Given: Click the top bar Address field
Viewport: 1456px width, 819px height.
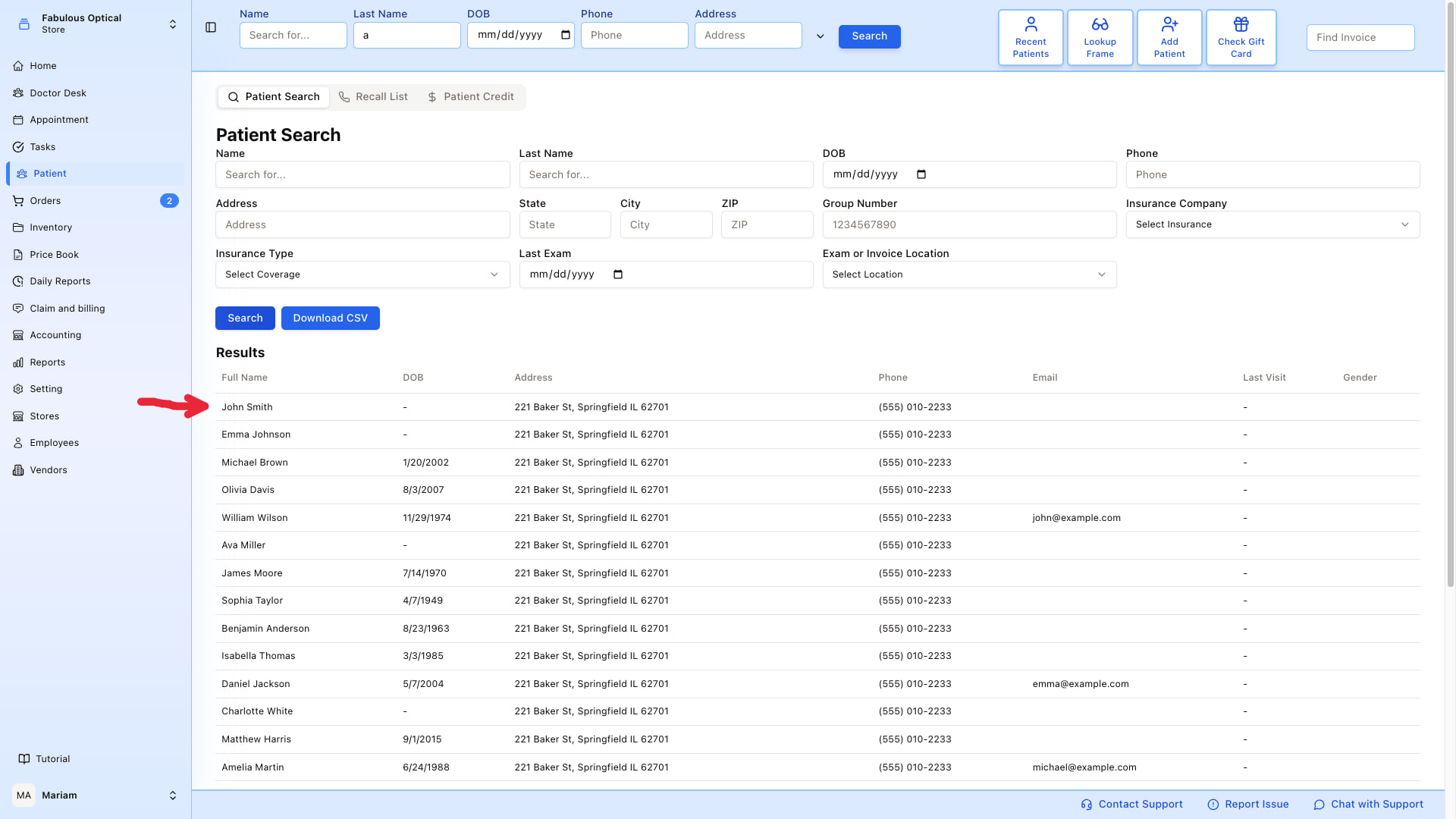Looking at the screenshot, I should [748, 35].
